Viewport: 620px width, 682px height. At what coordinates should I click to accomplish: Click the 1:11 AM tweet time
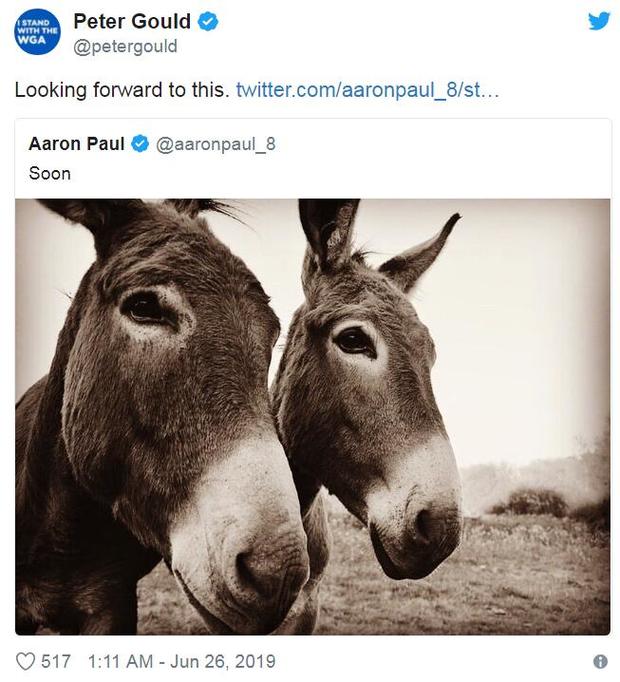(121, 661)
